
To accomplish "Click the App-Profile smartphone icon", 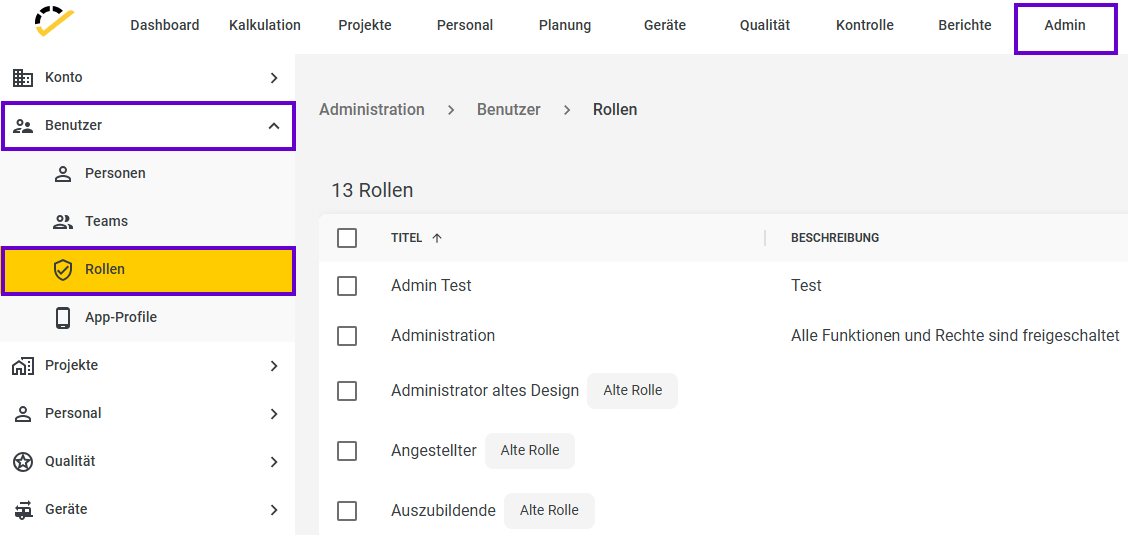I will click(x=63, y=317).
